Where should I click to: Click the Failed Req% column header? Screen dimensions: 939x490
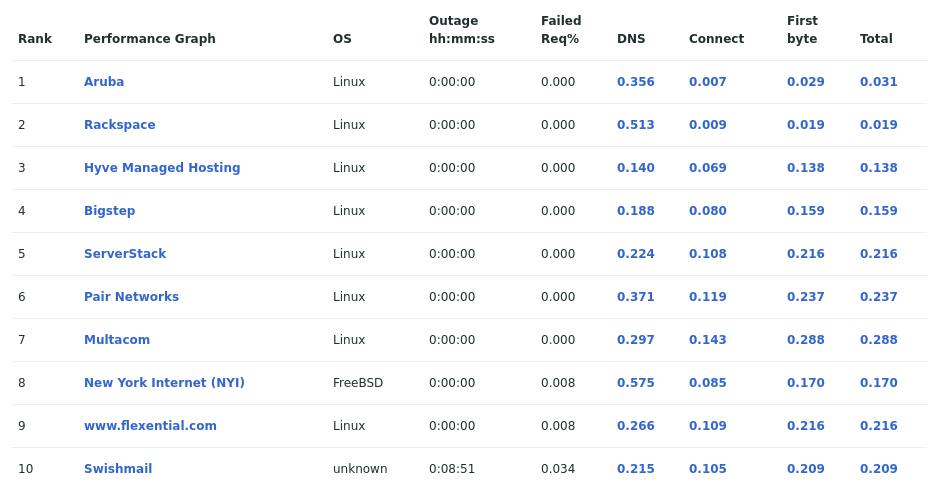561,29
